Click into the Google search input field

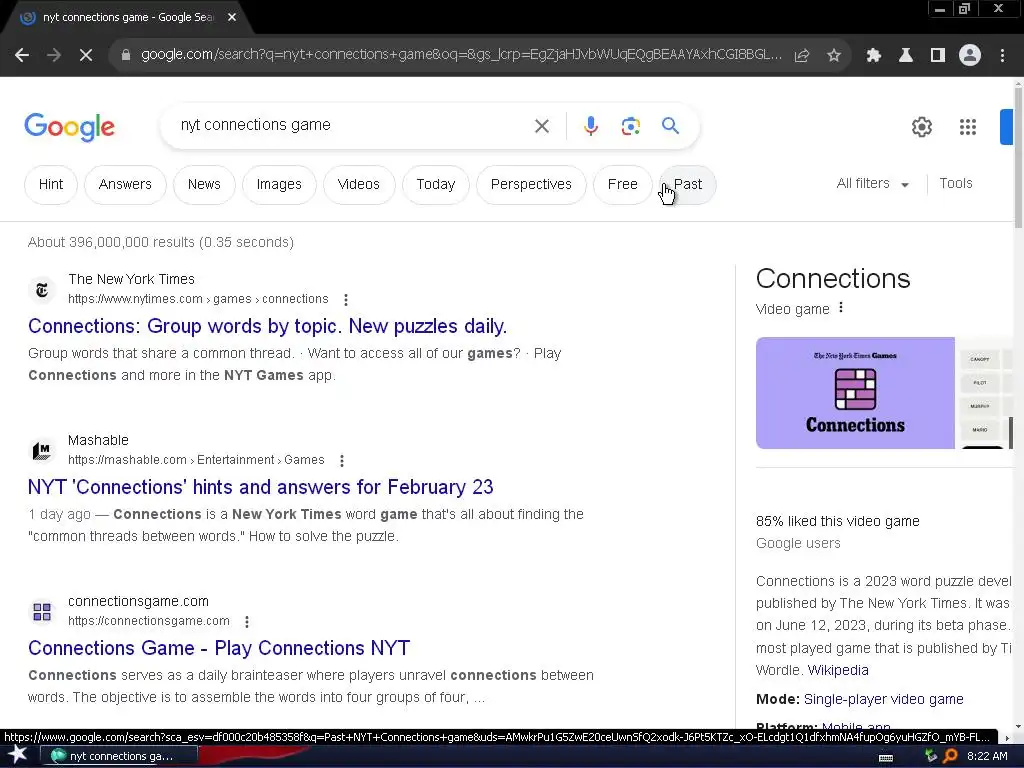[x=353, y=125]
